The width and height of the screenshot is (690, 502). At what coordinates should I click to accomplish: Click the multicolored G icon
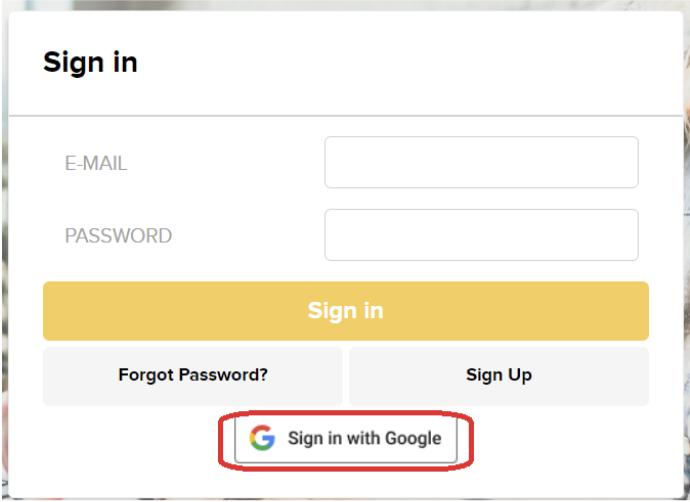point(262,438)
